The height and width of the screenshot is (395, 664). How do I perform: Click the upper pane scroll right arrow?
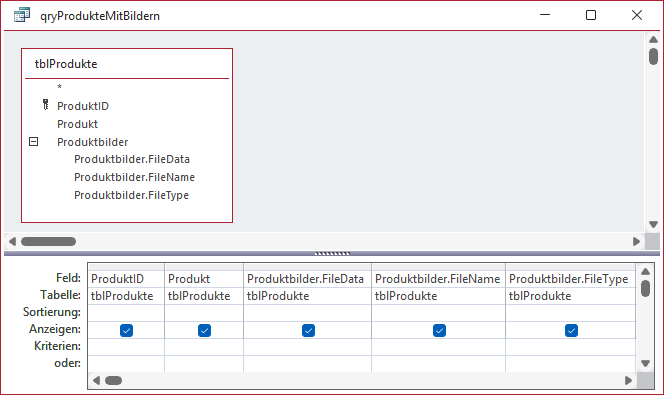tap(636, 241)
